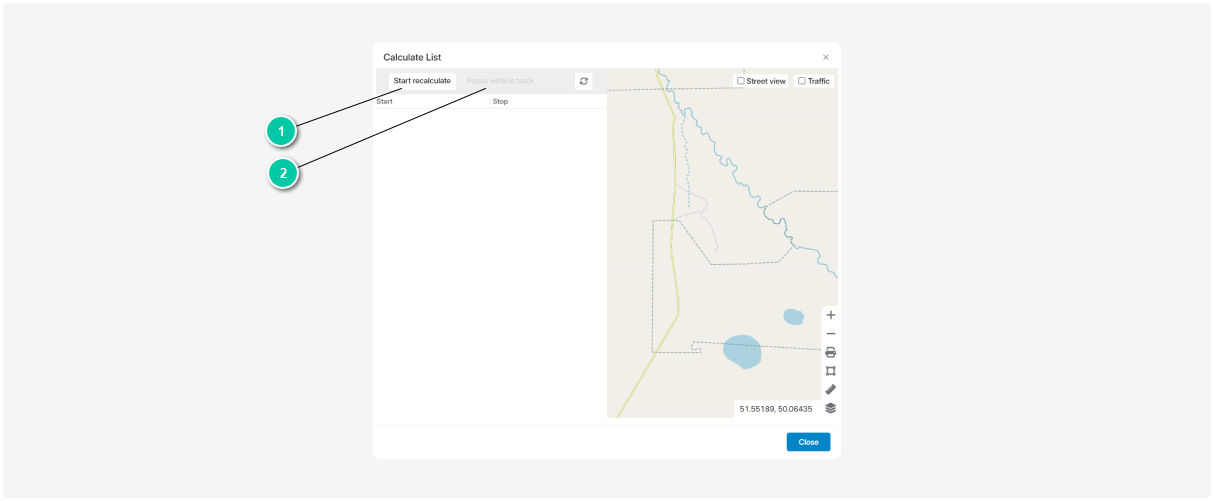Click the larger blue lake on the map
Image resolution: width=1214 pixels, height=501 pixels.
741,351
